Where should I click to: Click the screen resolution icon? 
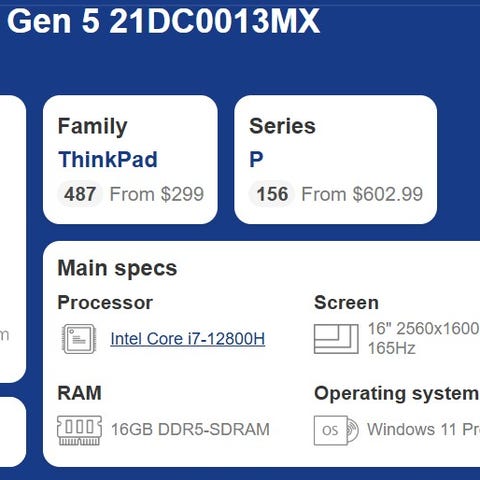[x=336, y=339]
